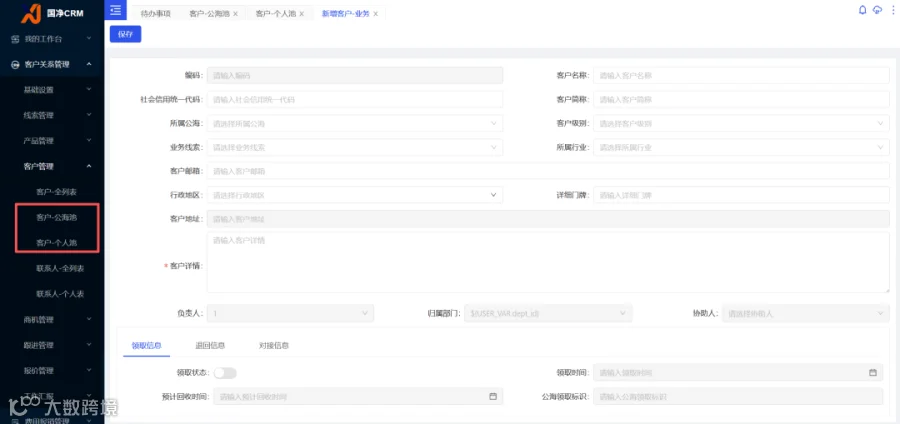Click the 保存 button
900x424 pixels.
click(x=125, y=34)
